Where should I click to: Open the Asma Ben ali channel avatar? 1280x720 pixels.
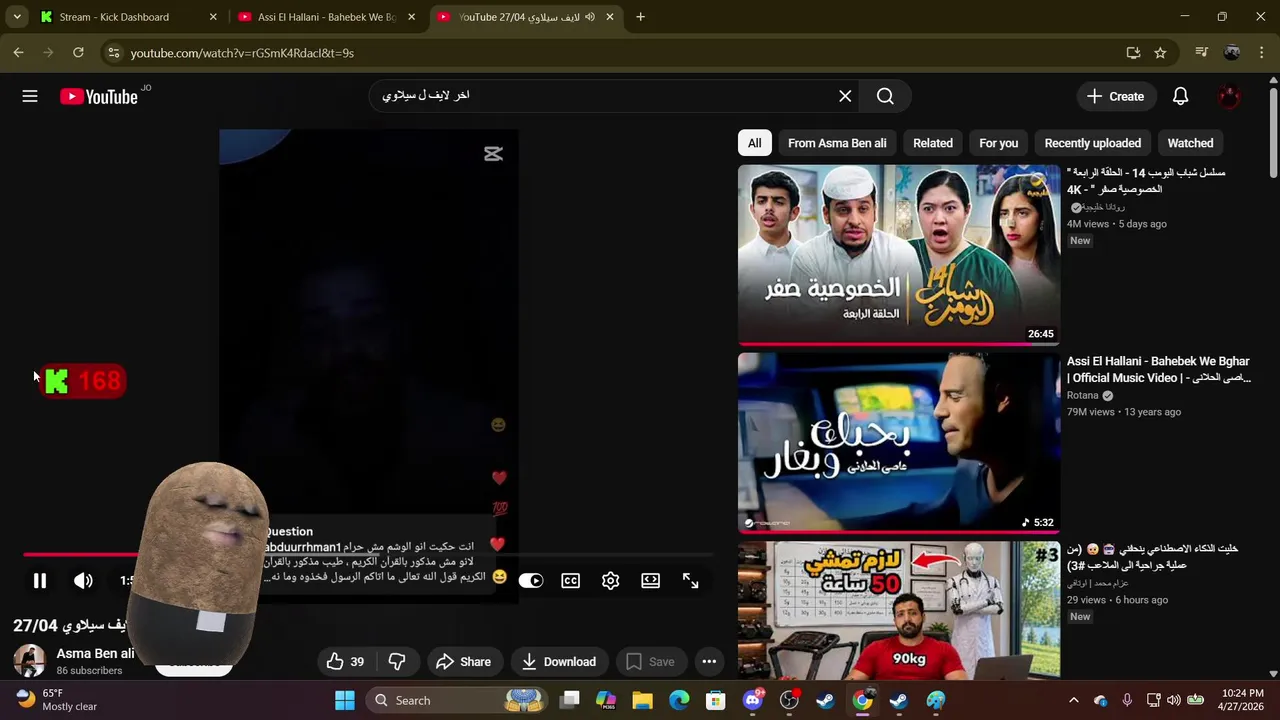(x=29, y=661)
